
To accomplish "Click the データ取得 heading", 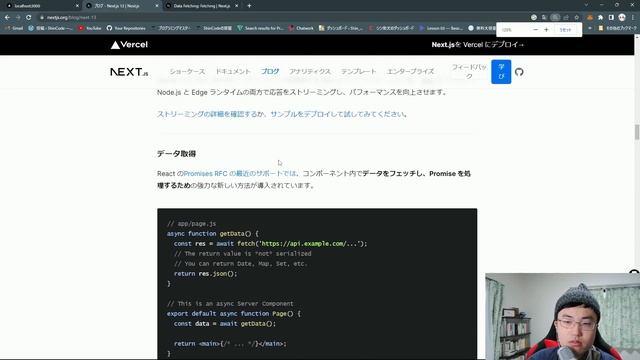I will pyautogui.click(x=176, y=153).
